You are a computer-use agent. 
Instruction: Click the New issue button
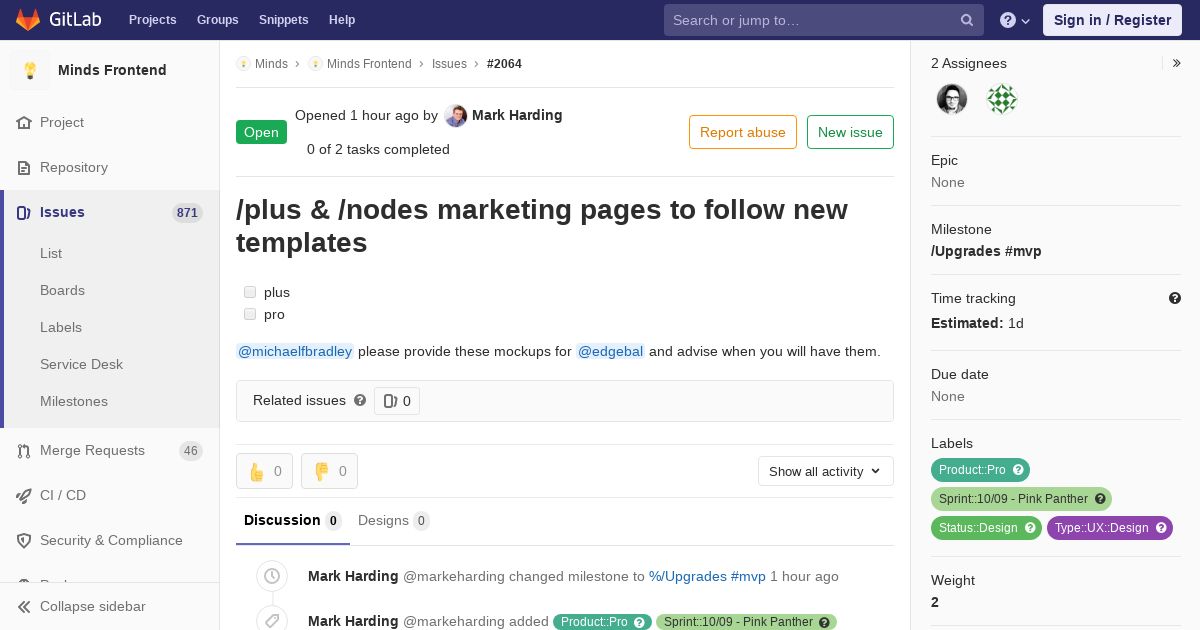pos(850,132)
